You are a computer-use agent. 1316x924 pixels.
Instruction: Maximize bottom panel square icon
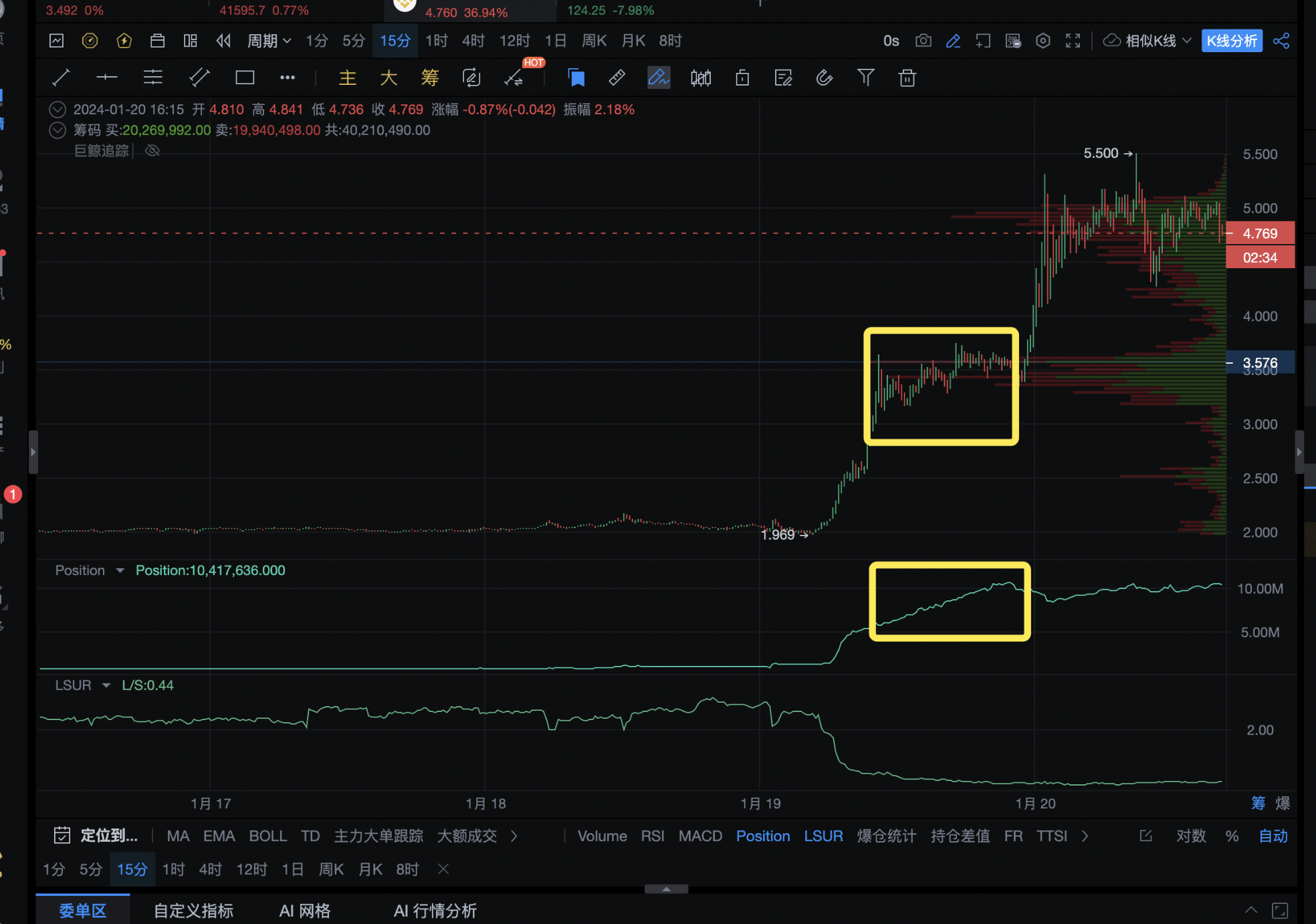(x=1280, y=910)
